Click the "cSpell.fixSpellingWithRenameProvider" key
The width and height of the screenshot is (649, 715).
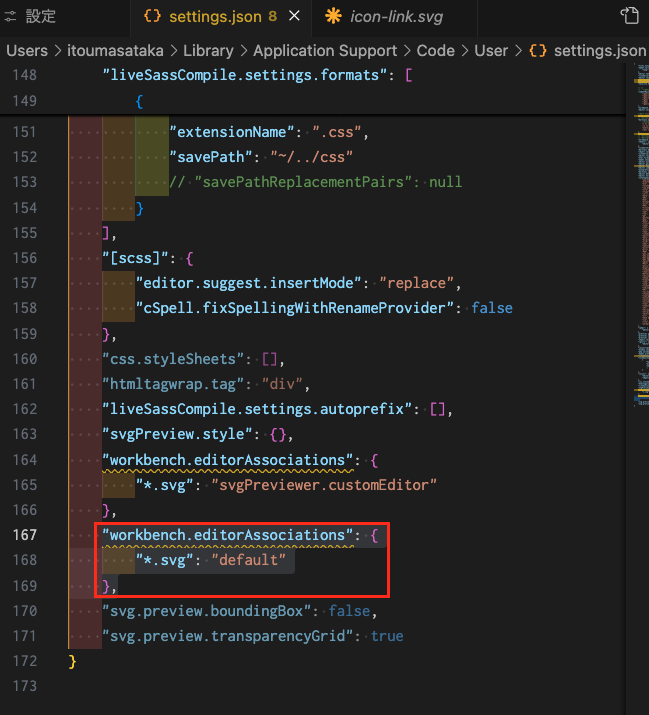(x=295, y=308)
